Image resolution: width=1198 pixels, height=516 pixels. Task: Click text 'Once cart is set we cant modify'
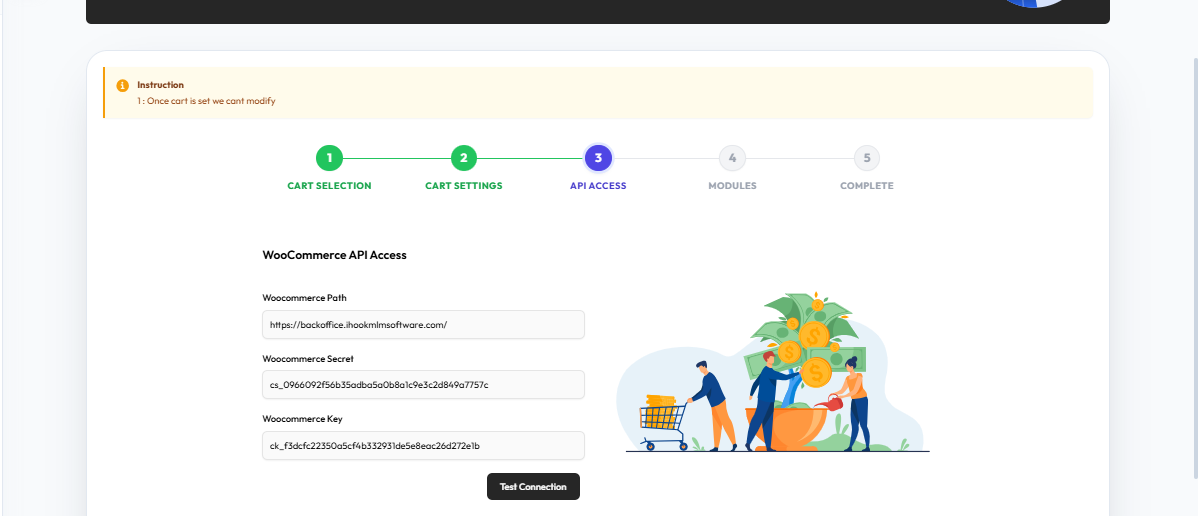(211, 101)
